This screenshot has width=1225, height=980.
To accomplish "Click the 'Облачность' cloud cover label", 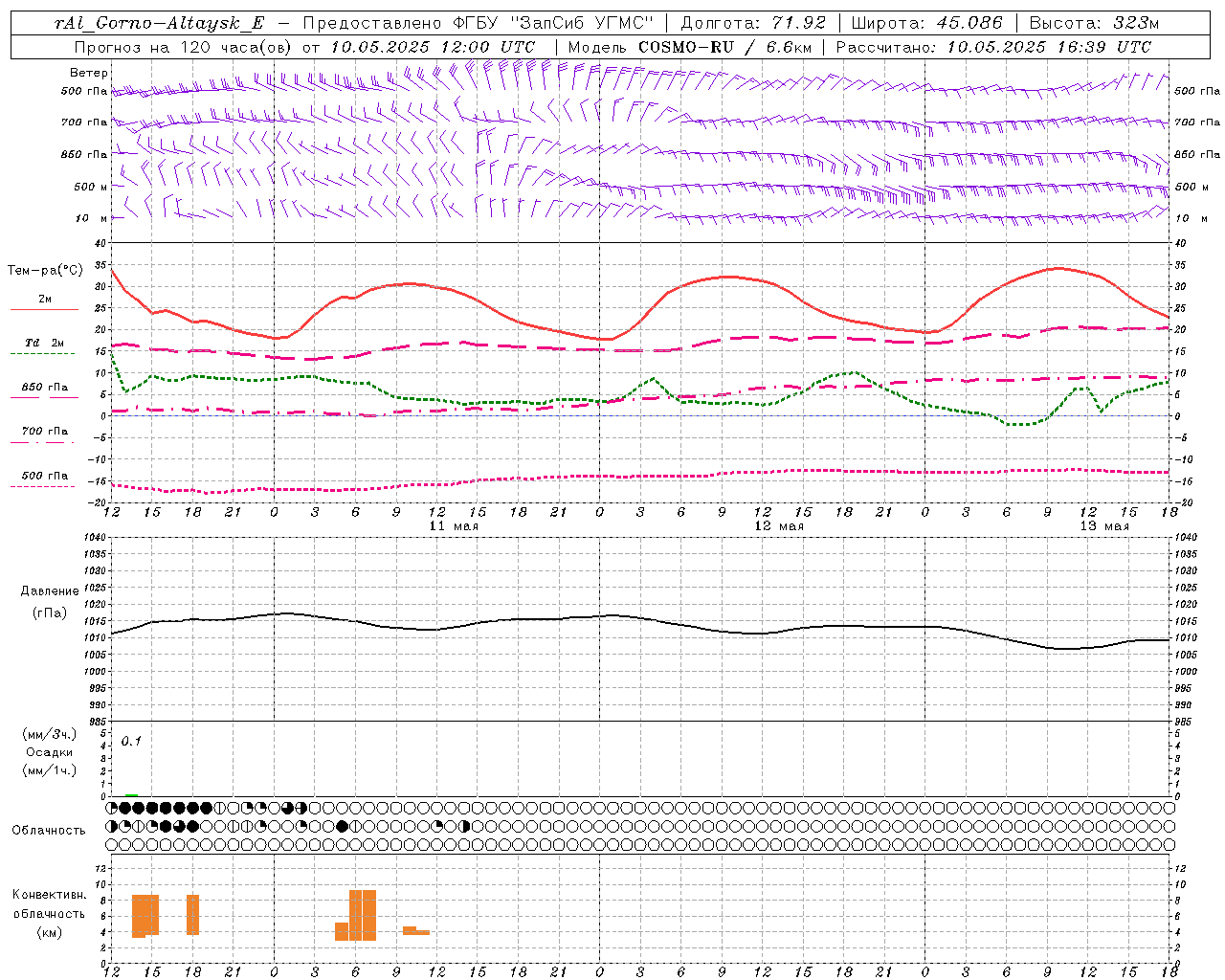I will coord(49,831).
